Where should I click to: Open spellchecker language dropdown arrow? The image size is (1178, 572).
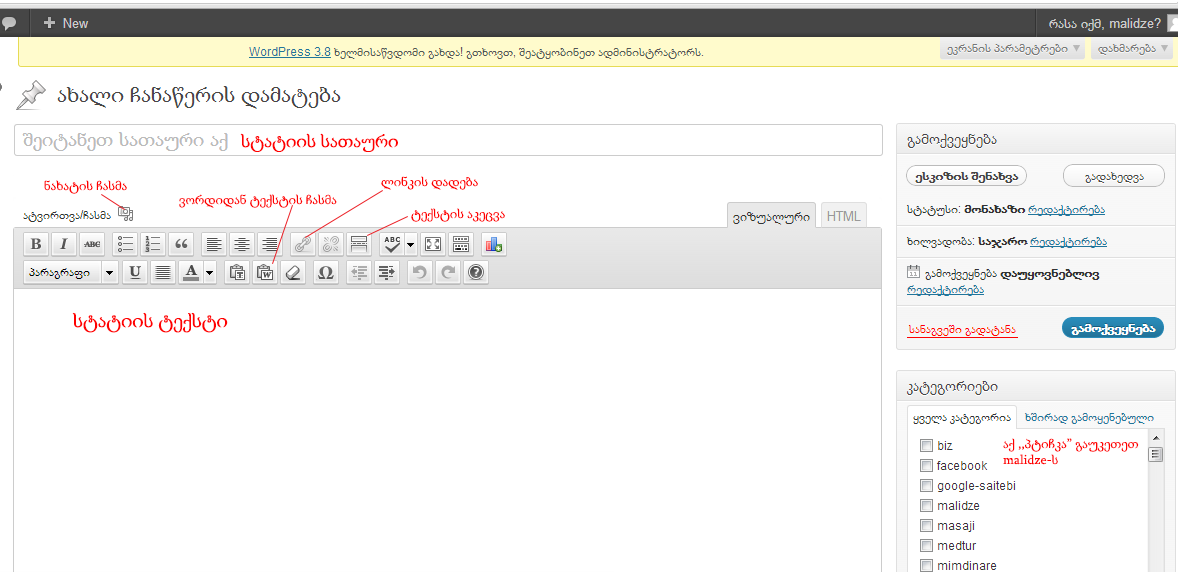(x=411, y=244)
